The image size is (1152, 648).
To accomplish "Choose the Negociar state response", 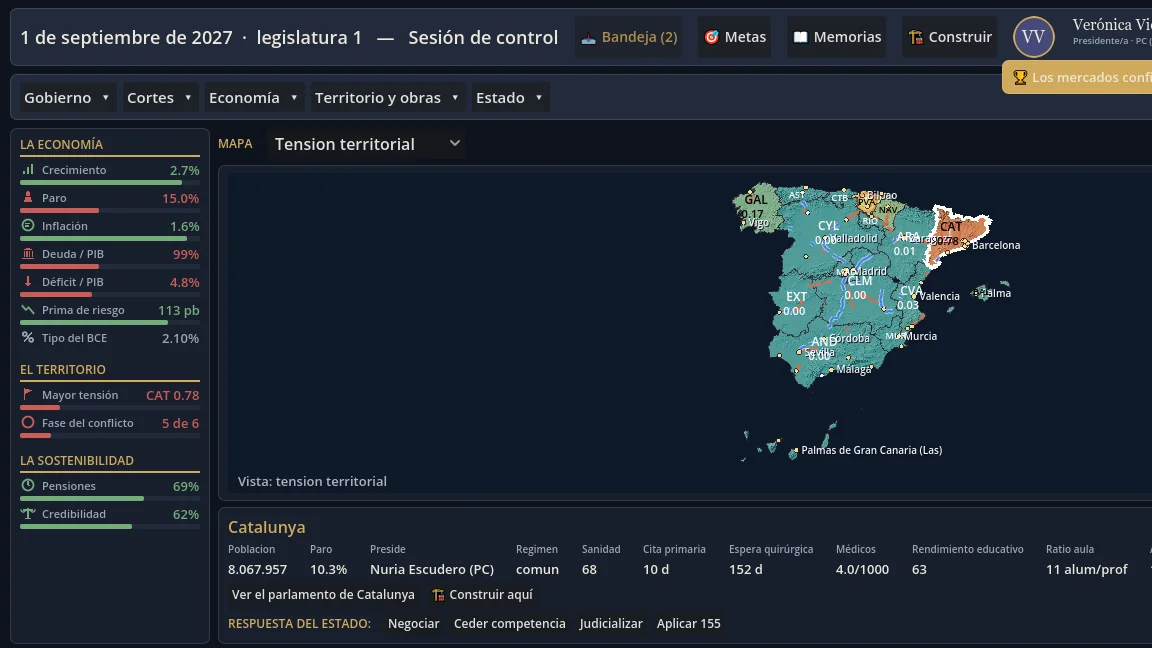I will 414,623.
